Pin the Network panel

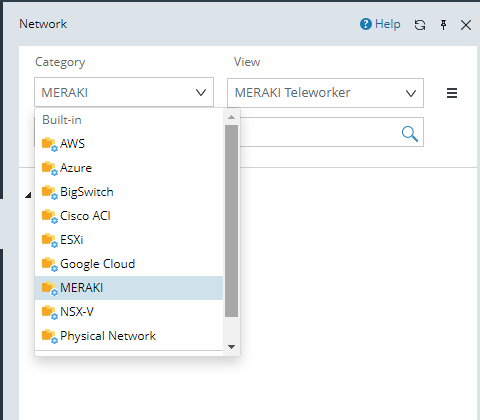coord(443,25)
